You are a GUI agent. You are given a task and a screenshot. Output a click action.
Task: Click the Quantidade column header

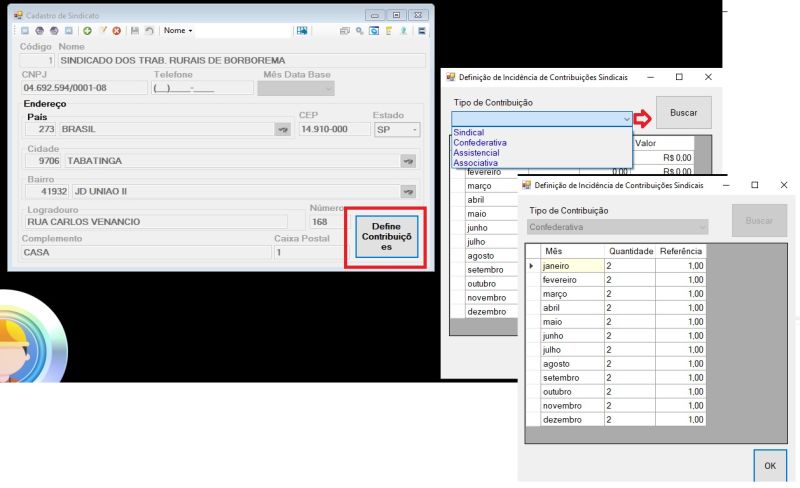pos(630,251)
